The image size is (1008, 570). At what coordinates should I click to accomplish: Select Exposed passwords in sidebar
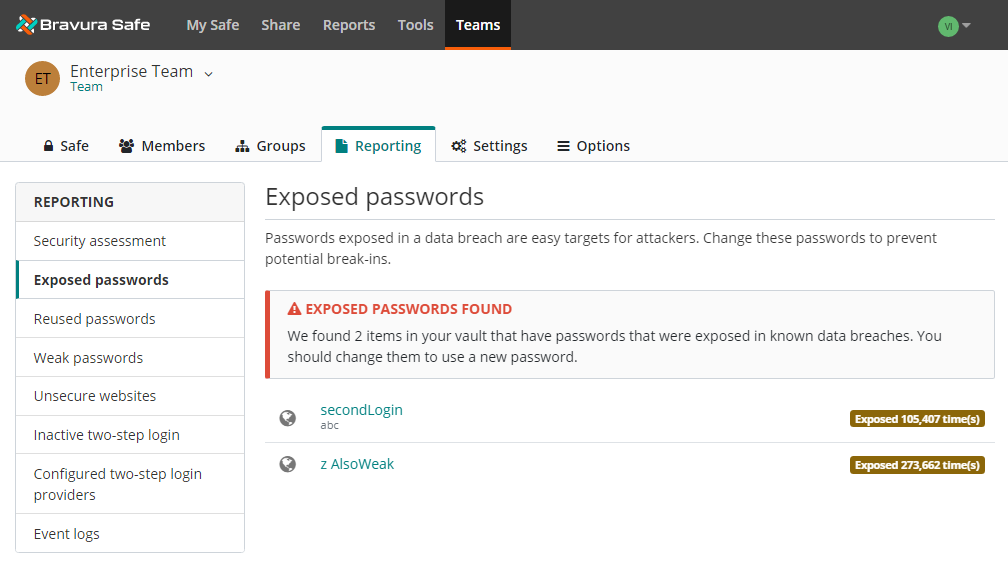tap(130, 280)
